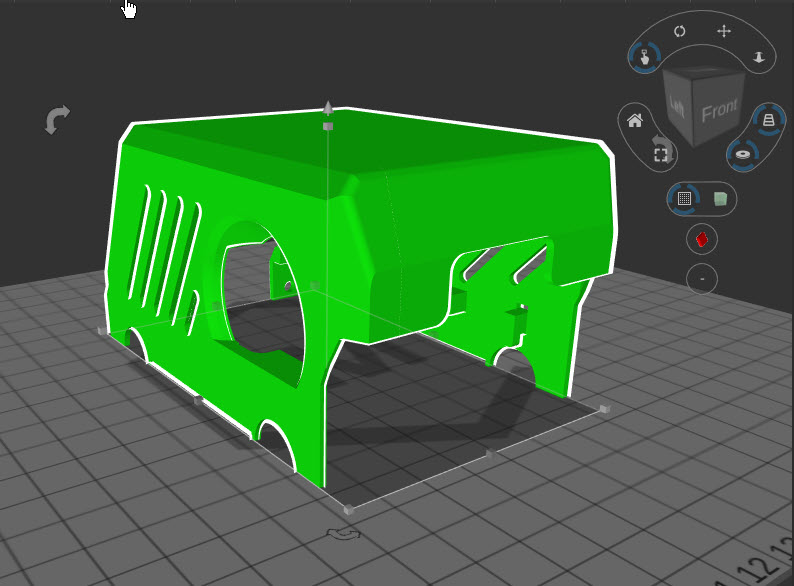The image size is (794, 586).
Task: Click the rotation handle below bounding box
Action: coord(343,533)
